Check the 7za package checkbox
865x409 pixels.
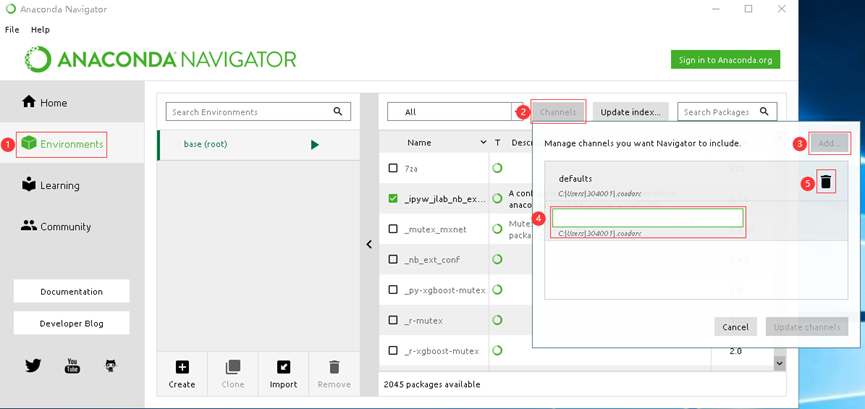(393, 168)
